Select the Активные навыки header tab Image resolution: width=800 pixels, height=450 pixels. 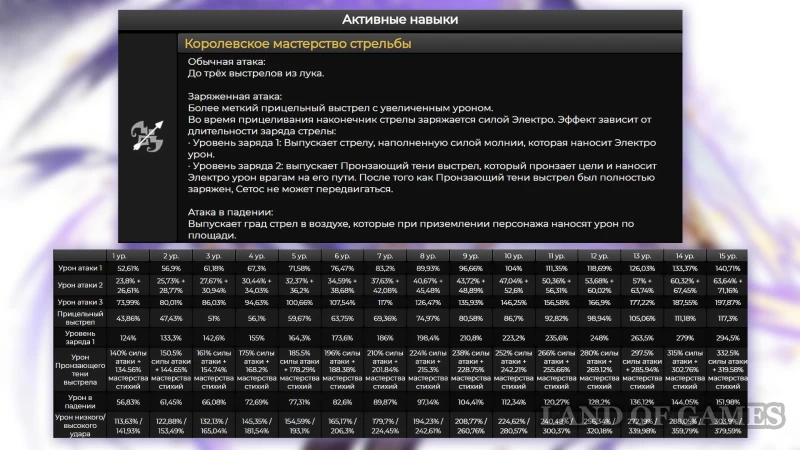[400, 19]
